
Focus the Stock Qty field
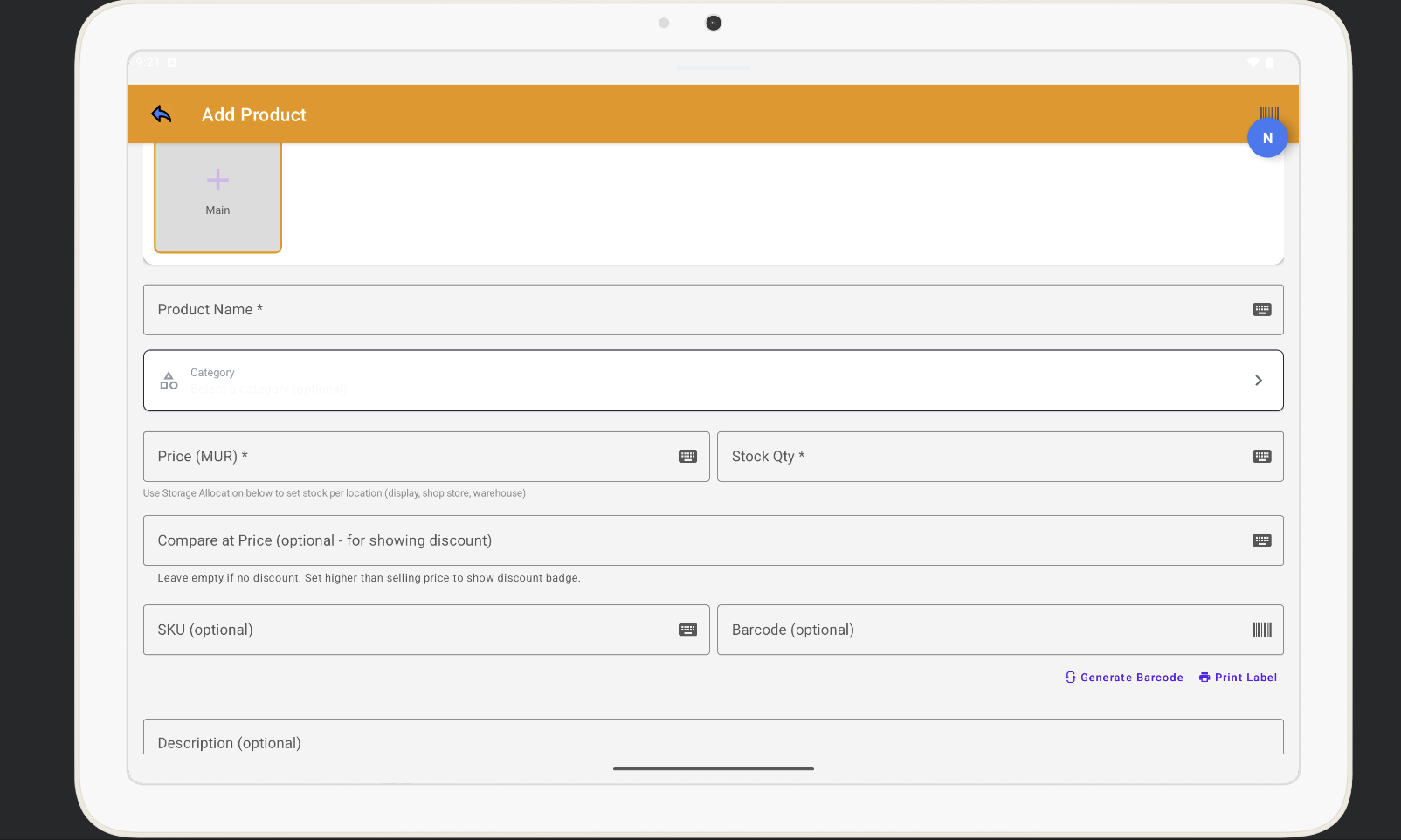pyautogui.click(x=1000, y=457)
